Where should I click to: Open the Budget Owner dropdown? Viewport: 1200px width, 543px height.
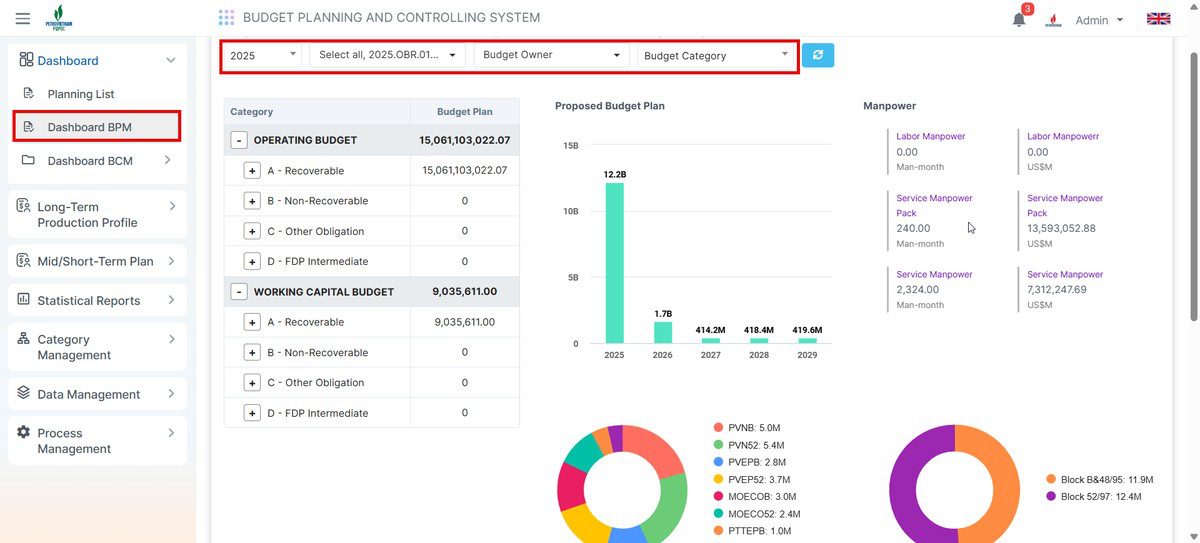click(x=551, y=55)
